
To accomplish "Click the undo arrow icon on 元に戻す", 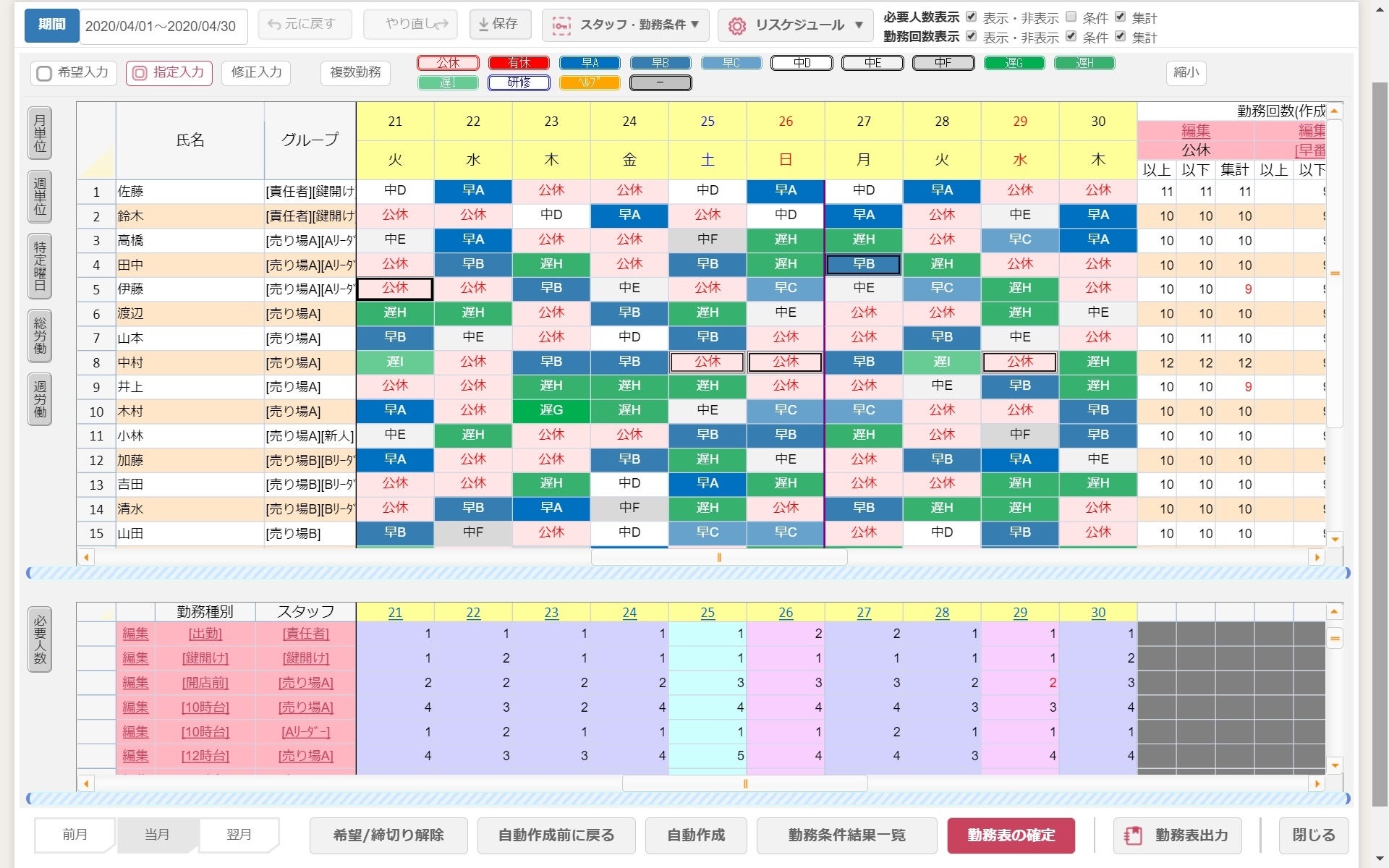I will pyautogui.click(x=275, y=24).
